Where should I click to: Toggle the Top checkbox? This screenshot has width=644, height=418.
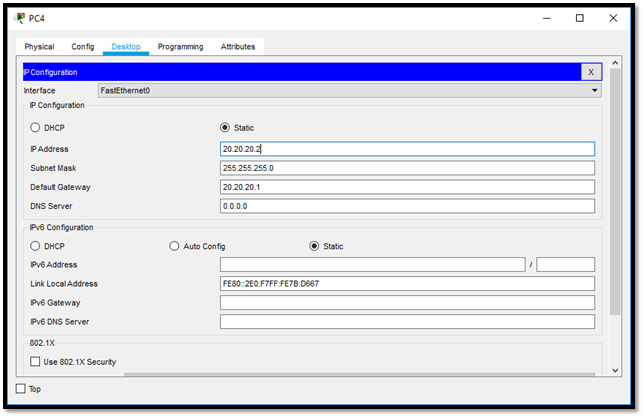pyautogui.click(x=21, y=389)
